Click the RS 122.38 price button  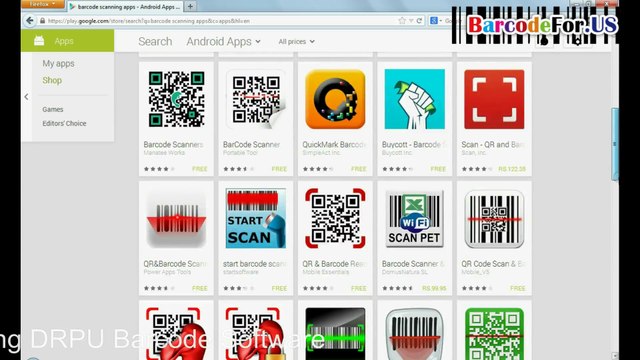coord(512,169)
